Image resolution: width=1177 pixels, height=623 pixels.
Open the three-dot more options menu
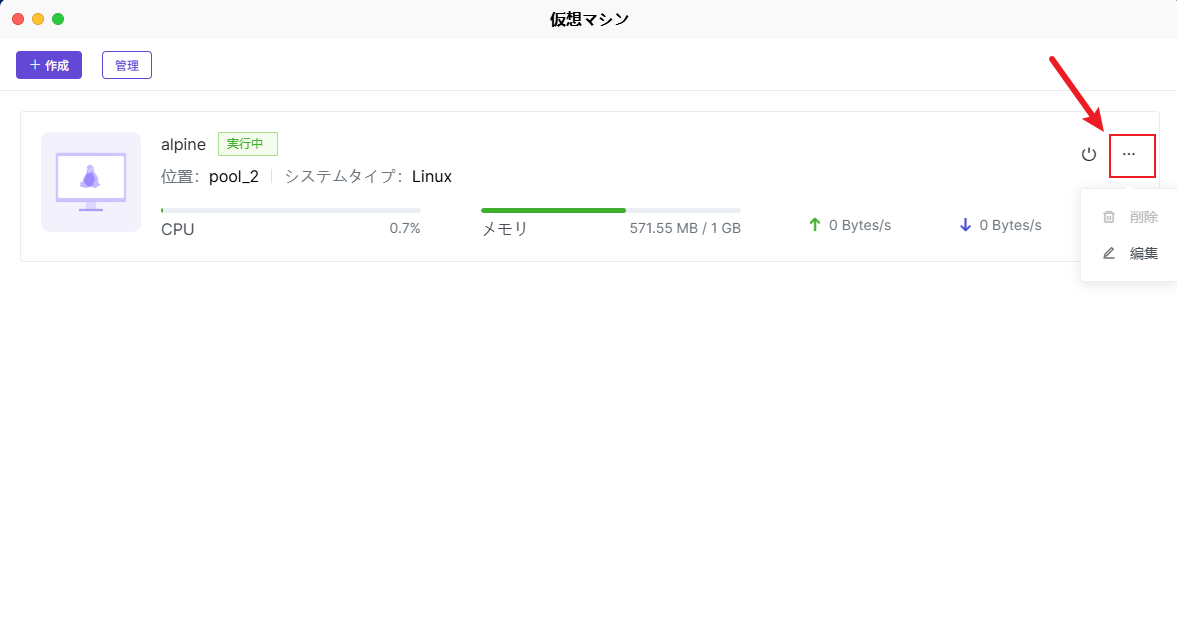click(x=1129, y=155)
